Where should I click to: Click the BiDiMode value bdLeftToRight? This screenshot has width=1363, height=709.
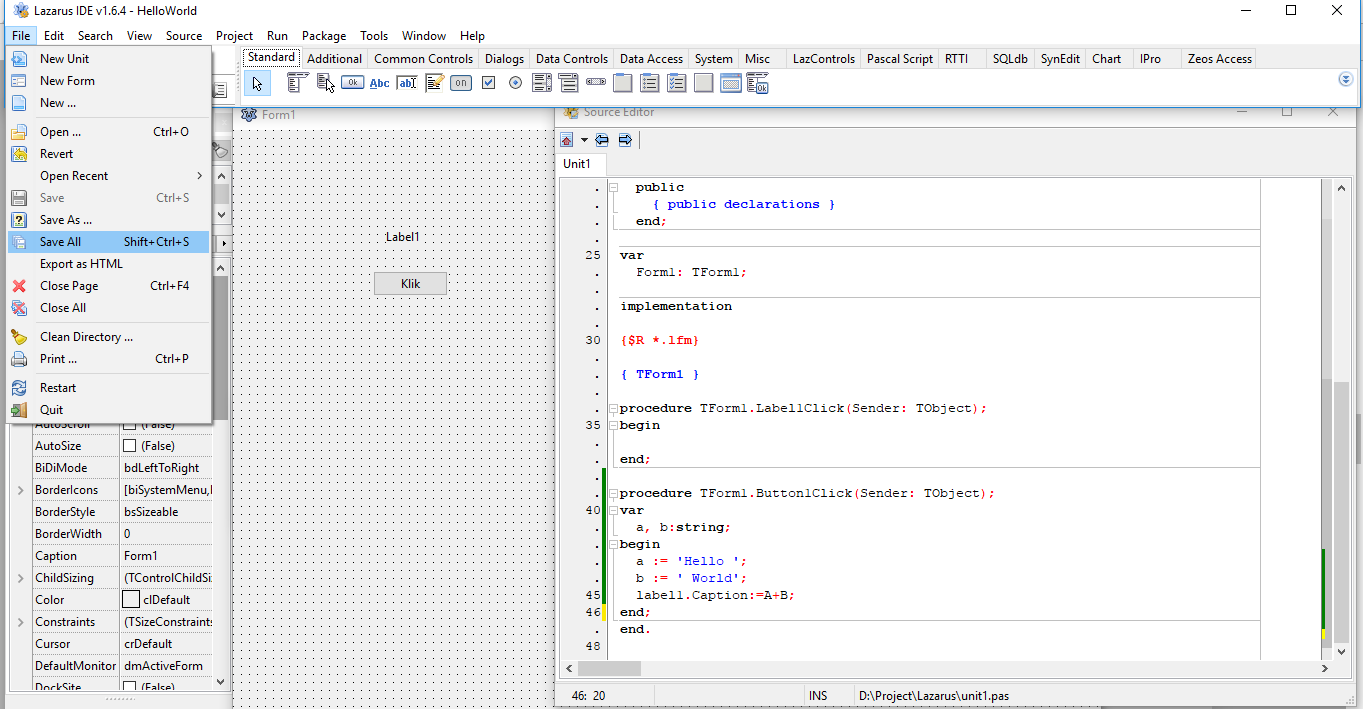[x=166, y=468]
